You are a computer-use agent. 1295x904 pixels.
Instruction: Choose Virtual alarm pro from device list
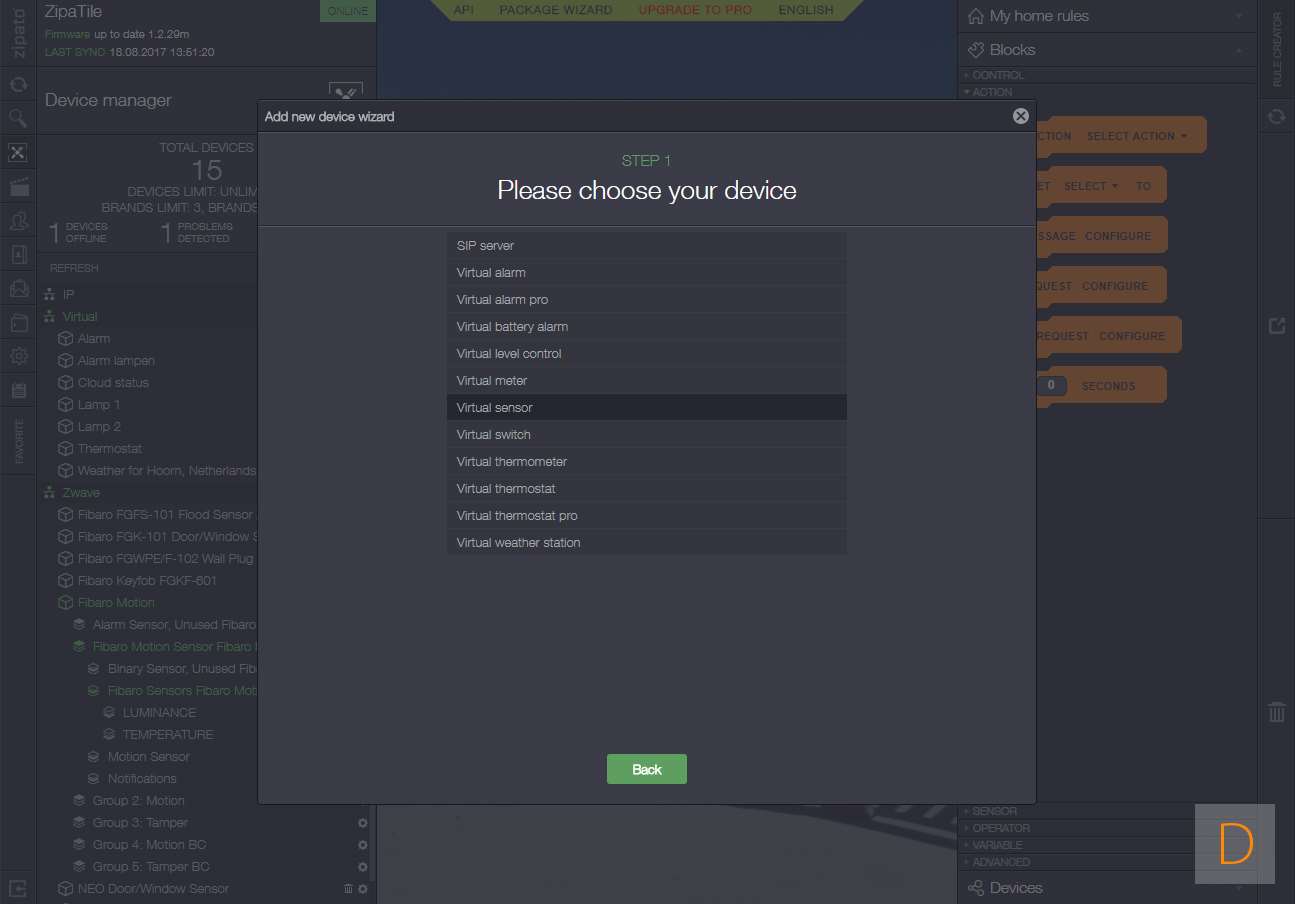click(x=647, y=300)
